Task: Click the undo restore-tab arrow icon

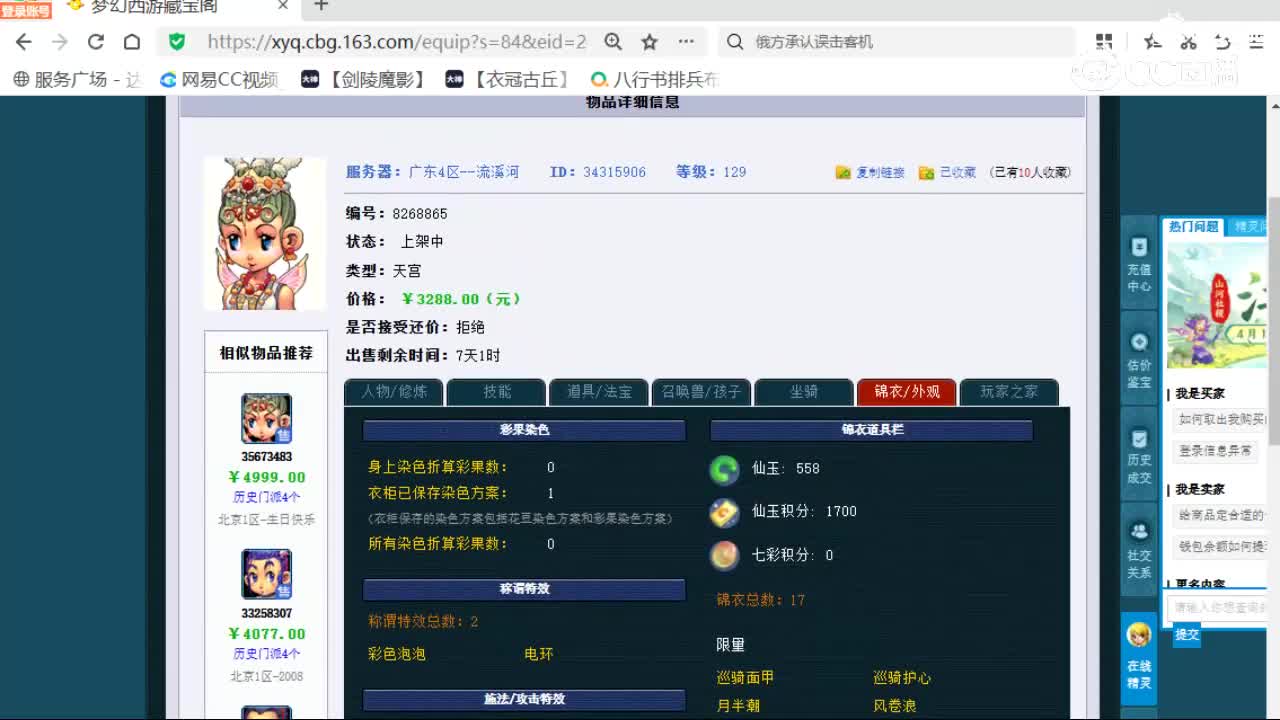Action: (1222, 42)
